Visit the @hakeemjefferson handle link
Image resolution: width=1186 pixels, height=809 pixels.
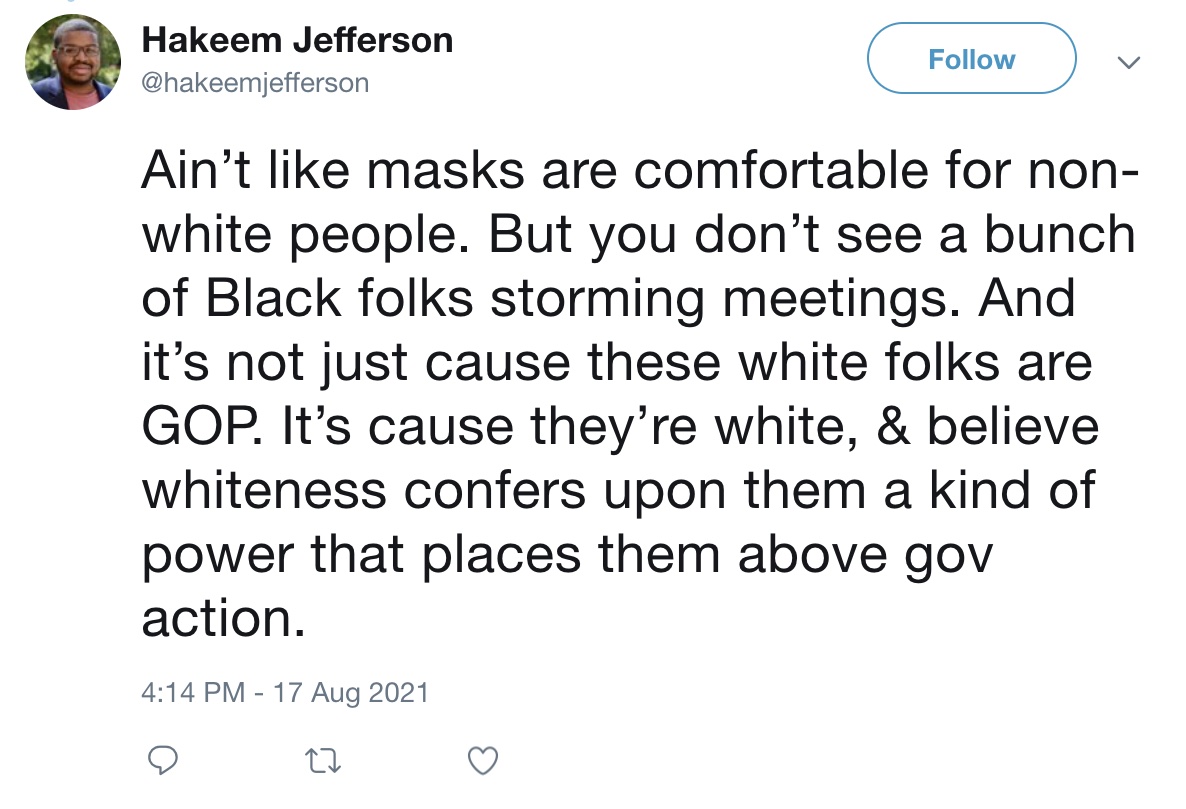click(256, 82)
